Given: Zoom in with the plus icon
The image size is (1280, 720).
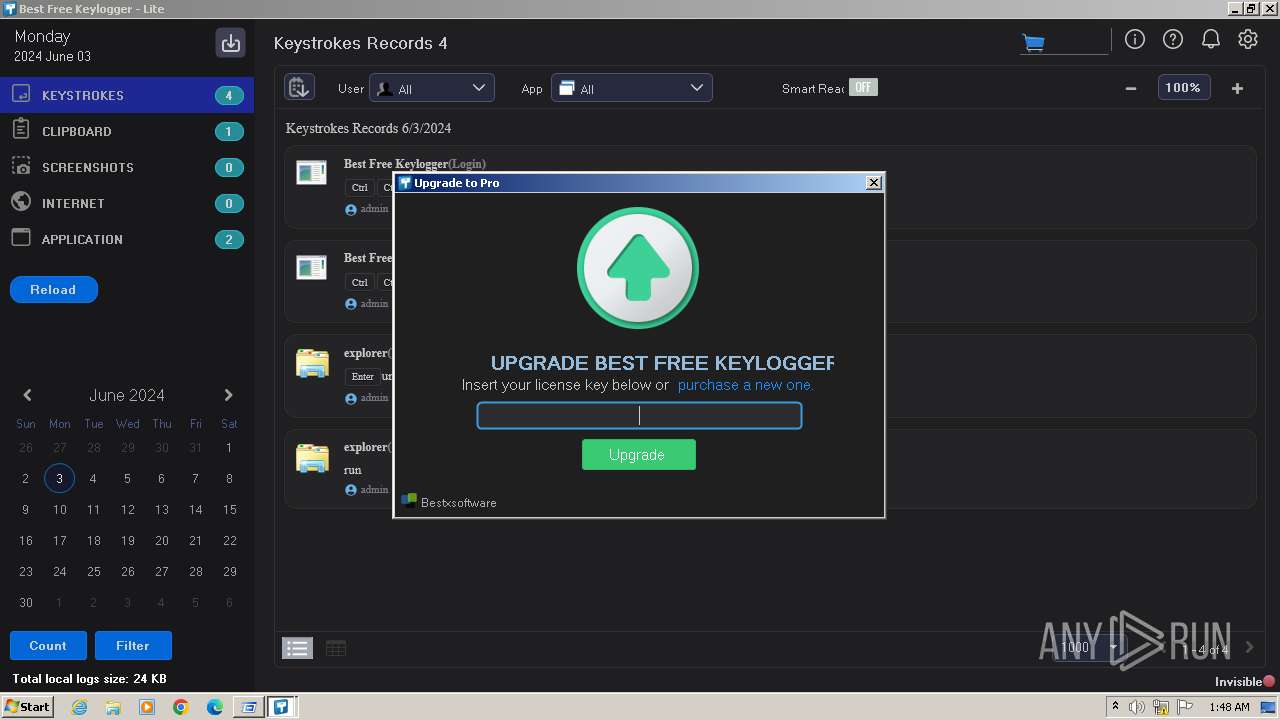Looking at the screenshot, I should coord(1237,88).
